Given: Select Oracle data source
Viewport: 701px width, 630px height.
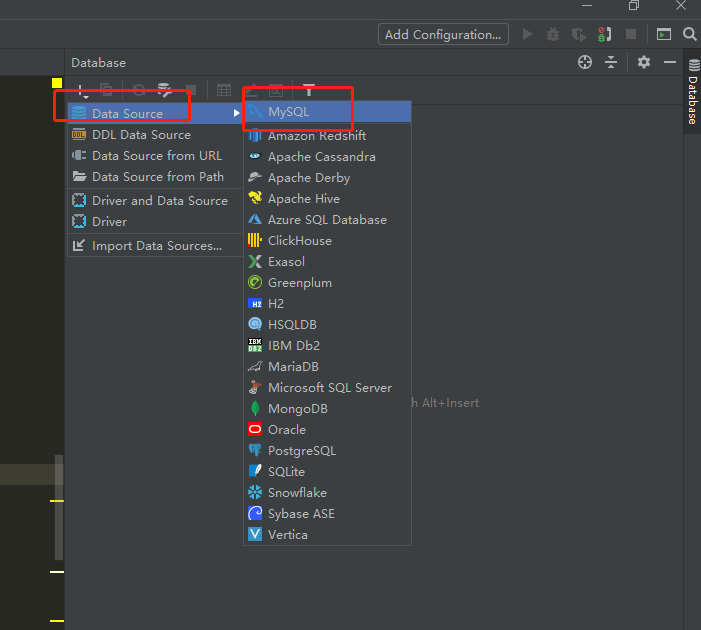Looking at the screenshot, I should (x=327, y=430).
